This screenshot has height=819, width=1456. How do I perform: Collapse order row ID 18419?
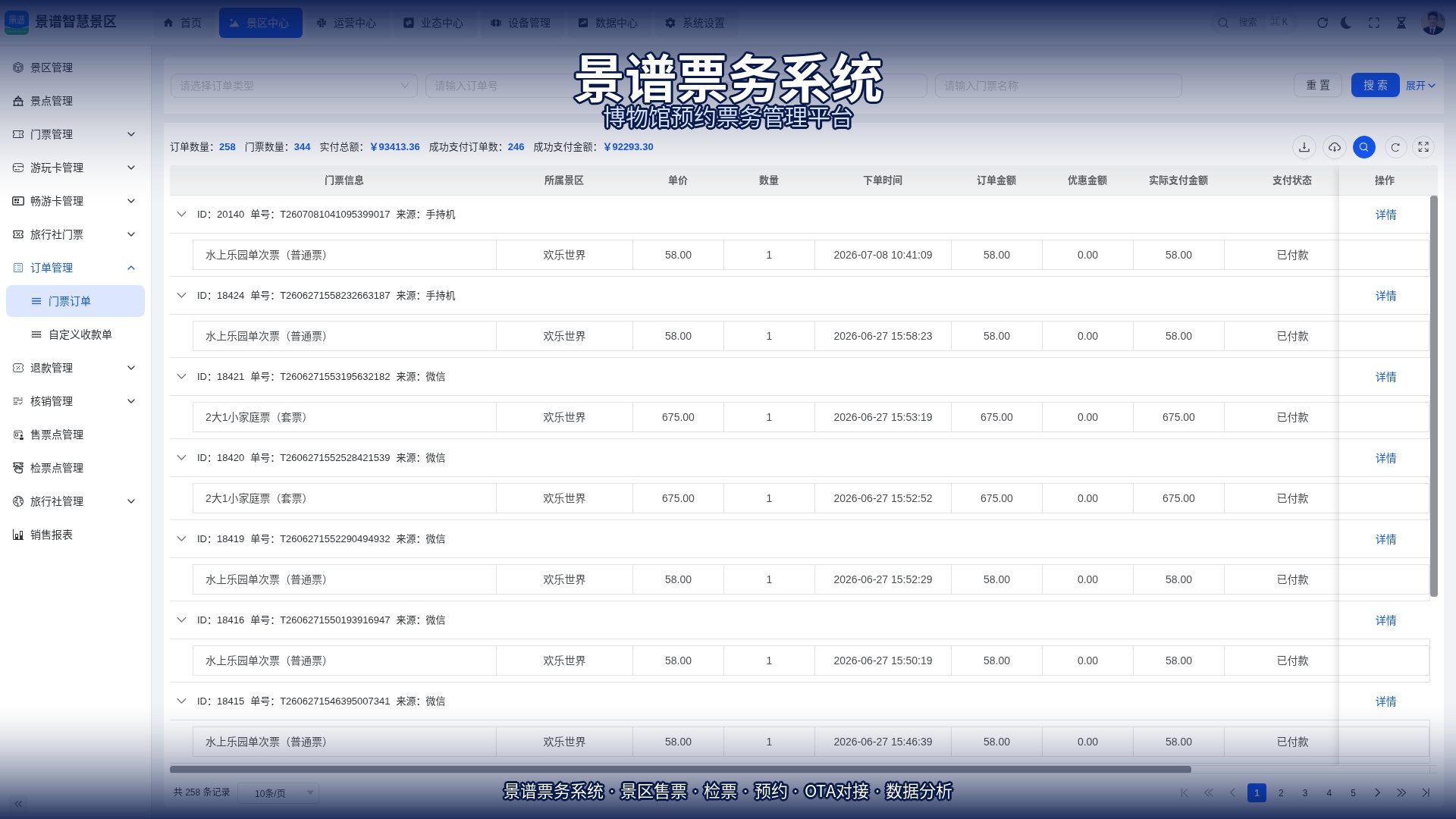coord(181,539)
